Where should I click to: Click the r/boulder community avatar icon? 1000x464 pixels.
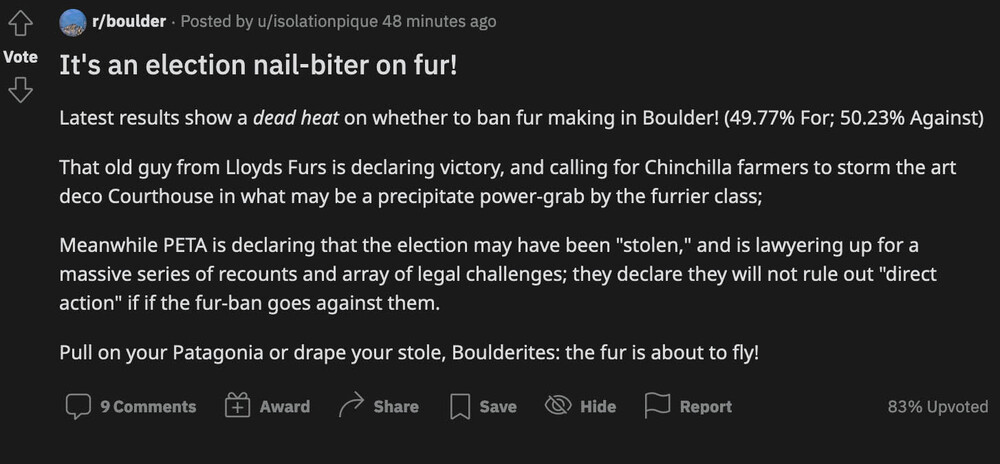[x=72, y=21]
